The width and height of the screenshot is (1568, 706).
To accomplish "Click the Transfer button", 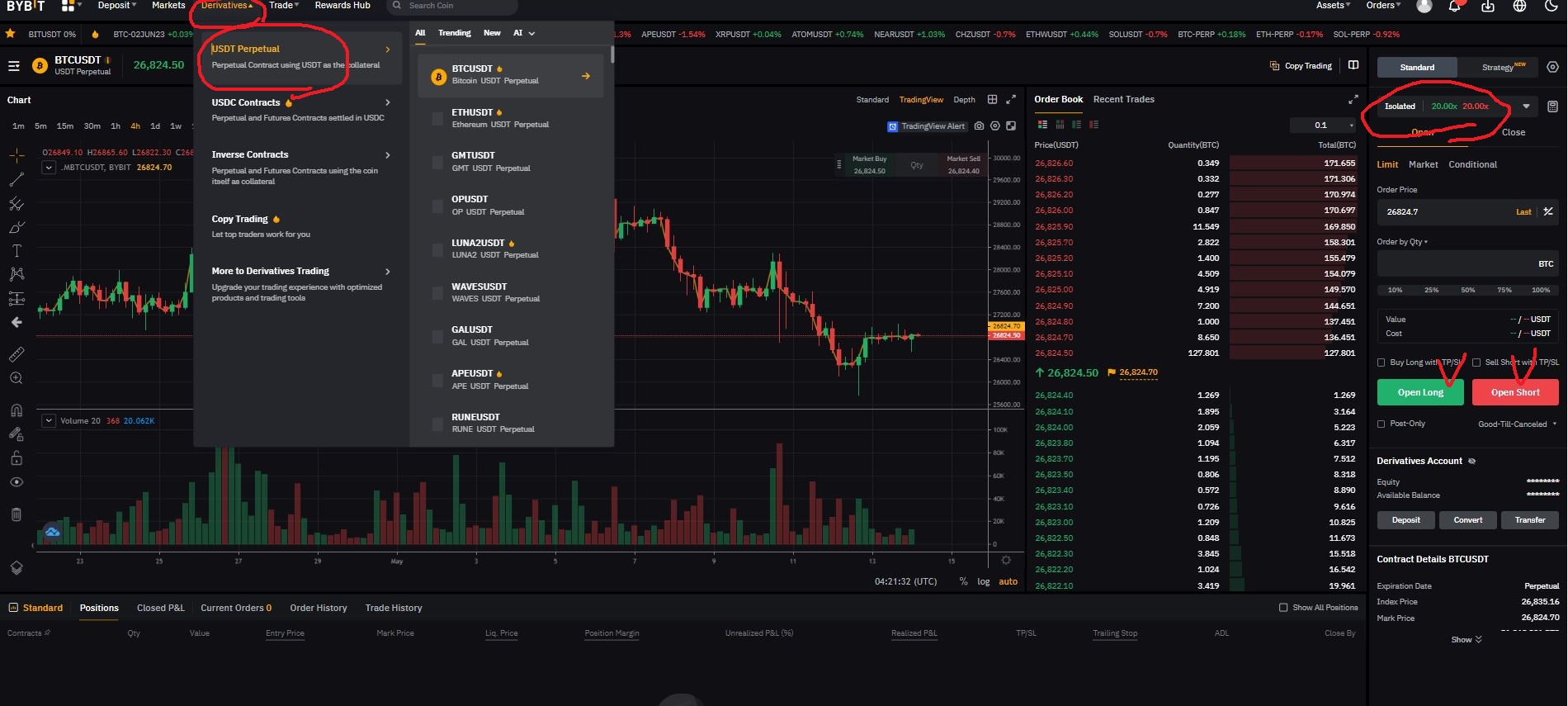I will (1530, 520).
